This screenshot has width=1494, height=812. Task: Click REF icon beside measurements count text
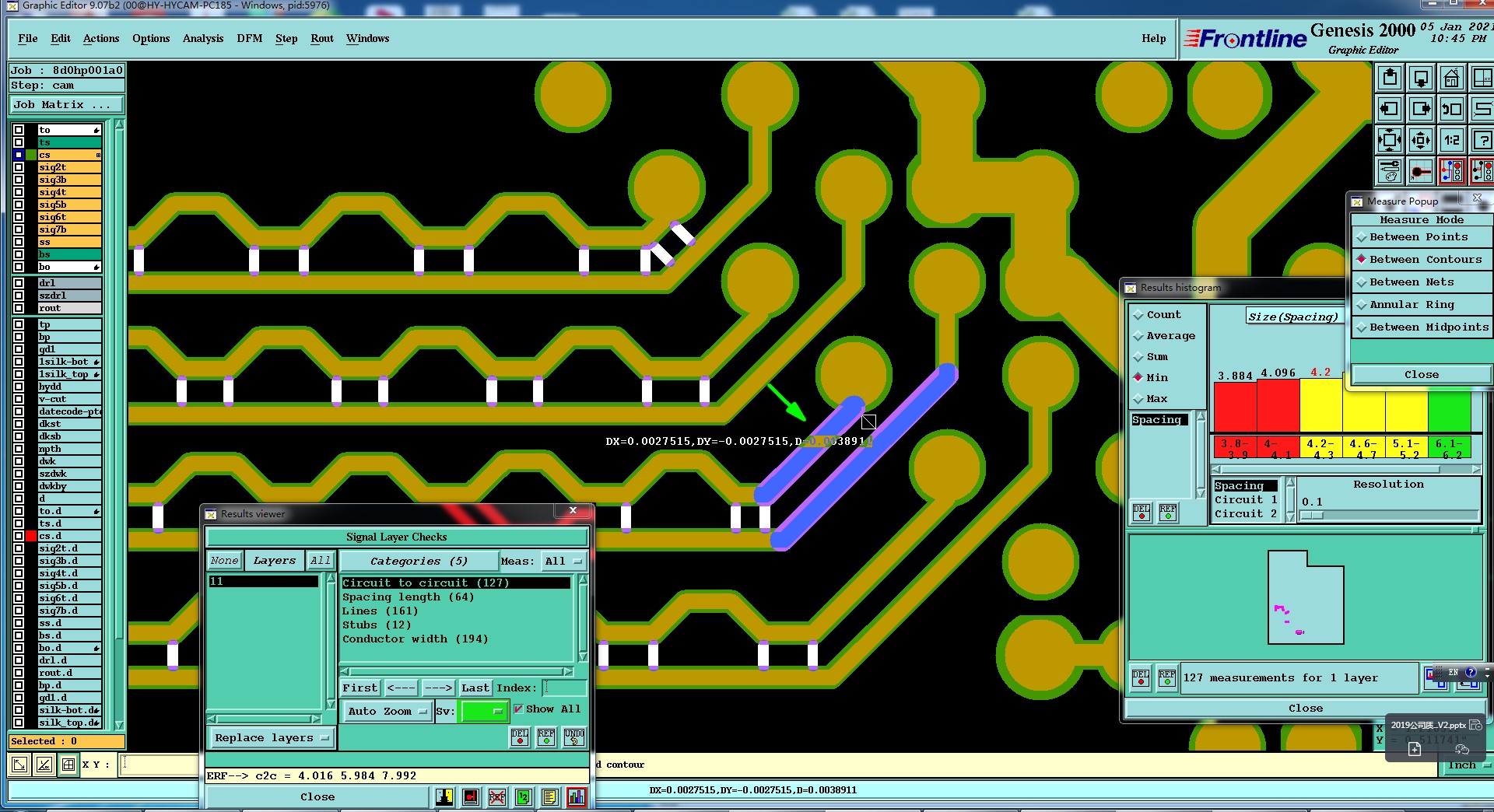coord(1167,677)
